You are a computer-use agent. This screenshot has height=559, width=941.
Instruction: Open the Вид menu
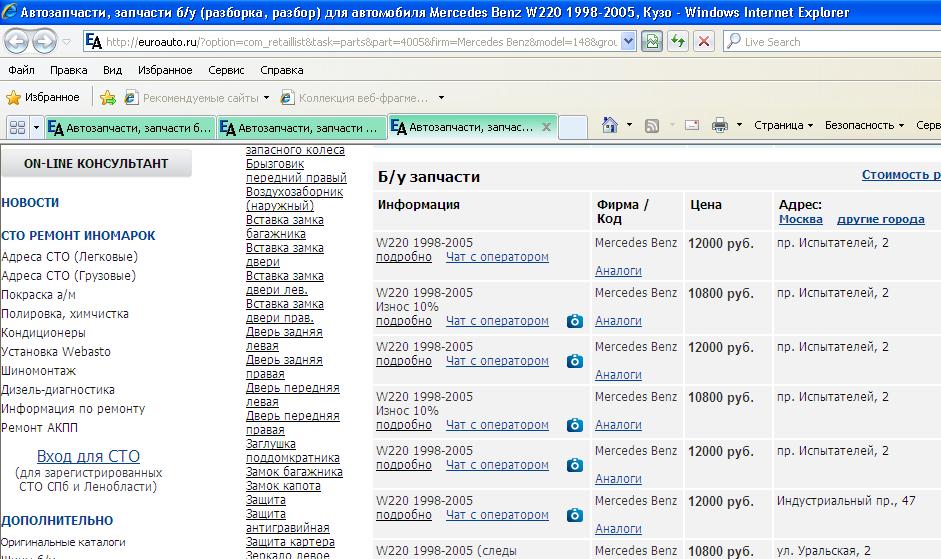tap(112, 70)
